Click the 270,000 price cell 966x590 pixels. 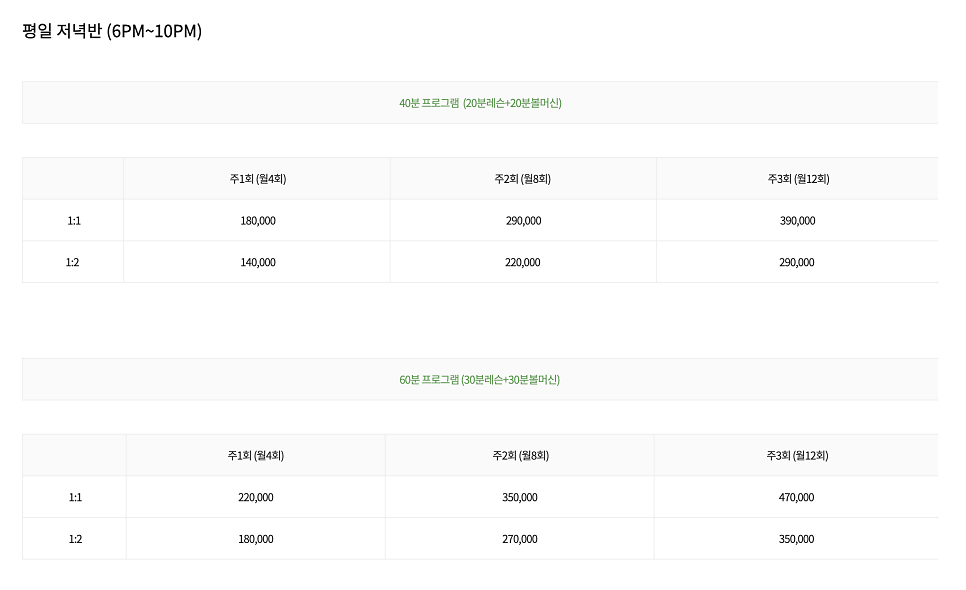(x=520, y=540)
